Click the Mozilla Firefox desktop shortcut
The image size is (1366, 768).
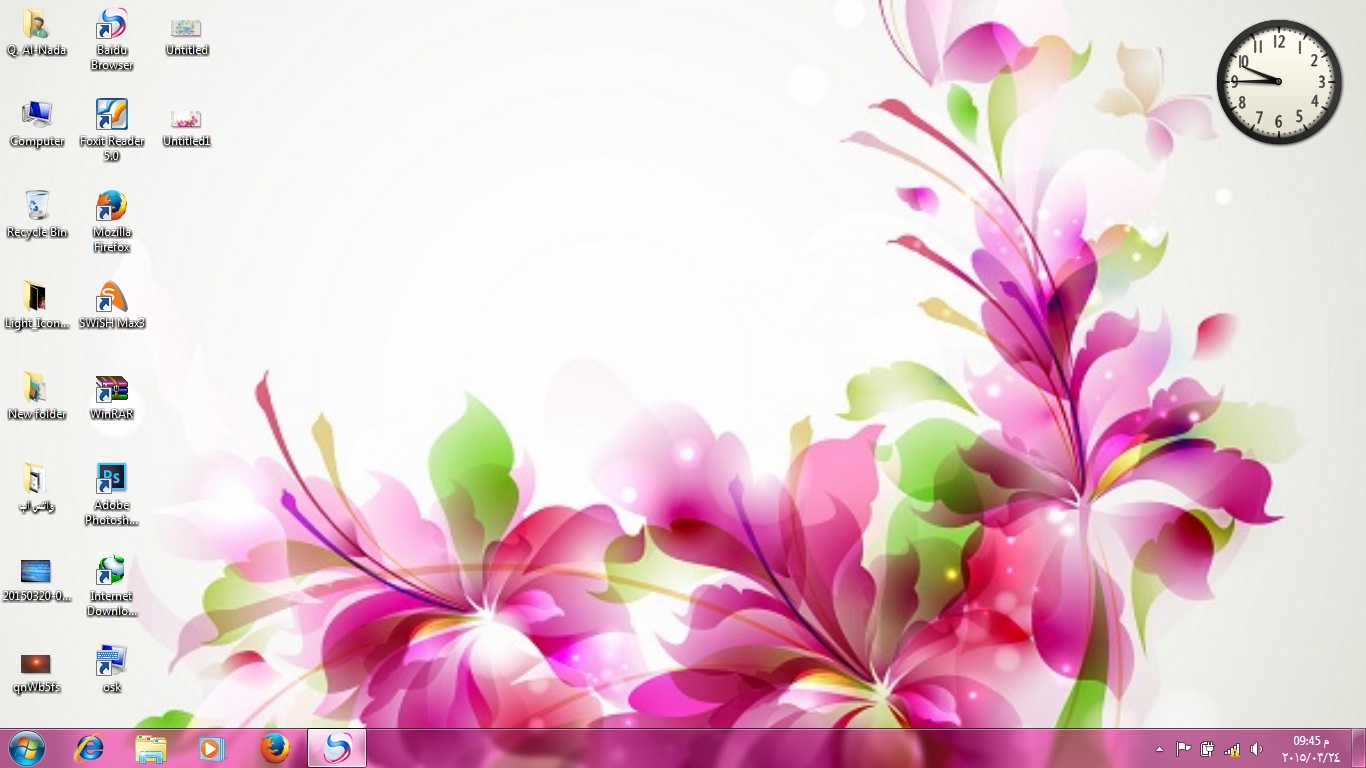tap(111, 207)
